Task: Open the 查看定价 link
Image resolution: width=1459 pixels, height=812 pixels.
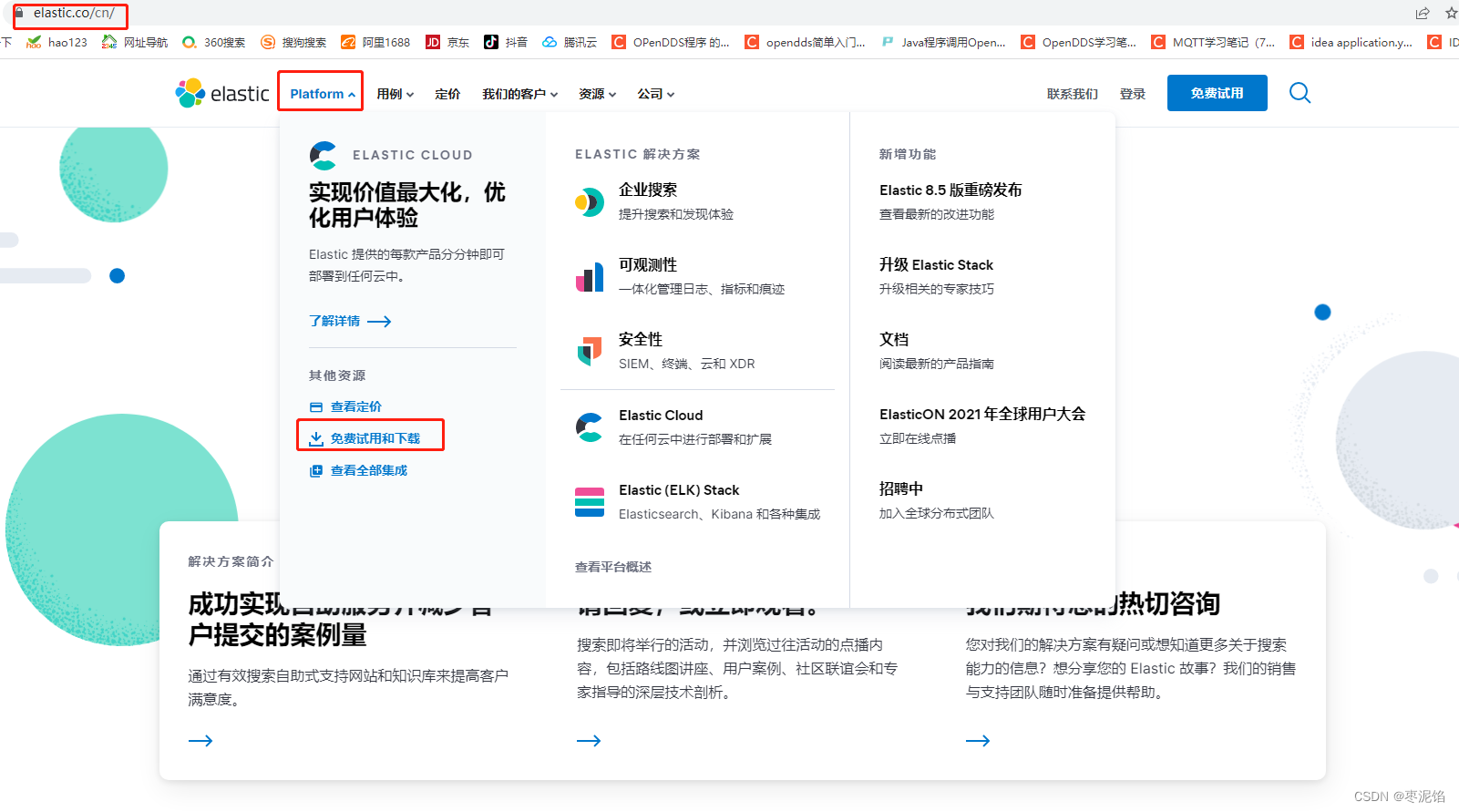Action: (356, 407)
